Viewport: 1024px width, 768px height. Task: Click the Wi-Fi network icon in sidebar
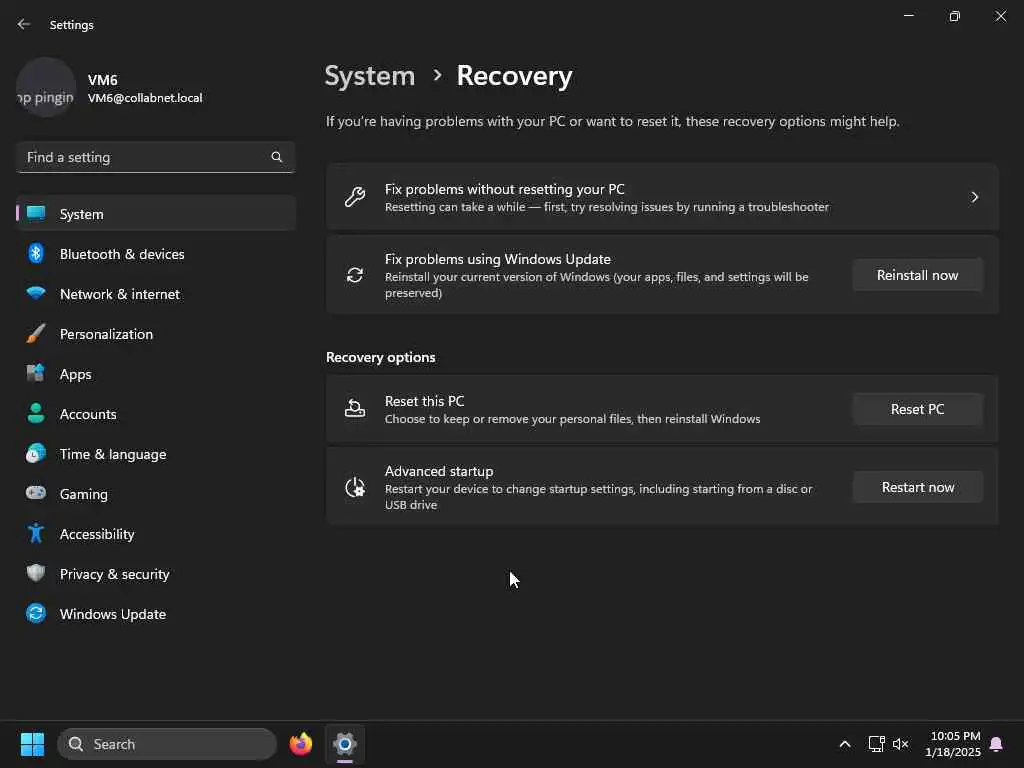[x=36, y=293]
